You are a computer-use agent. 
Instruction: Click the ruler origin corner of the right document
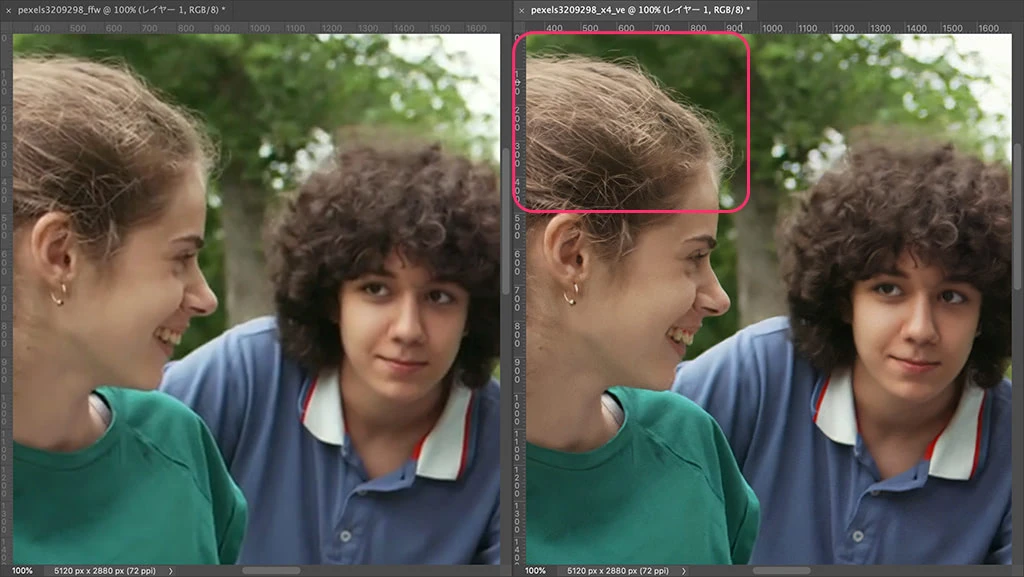click(x=518, y=28)
